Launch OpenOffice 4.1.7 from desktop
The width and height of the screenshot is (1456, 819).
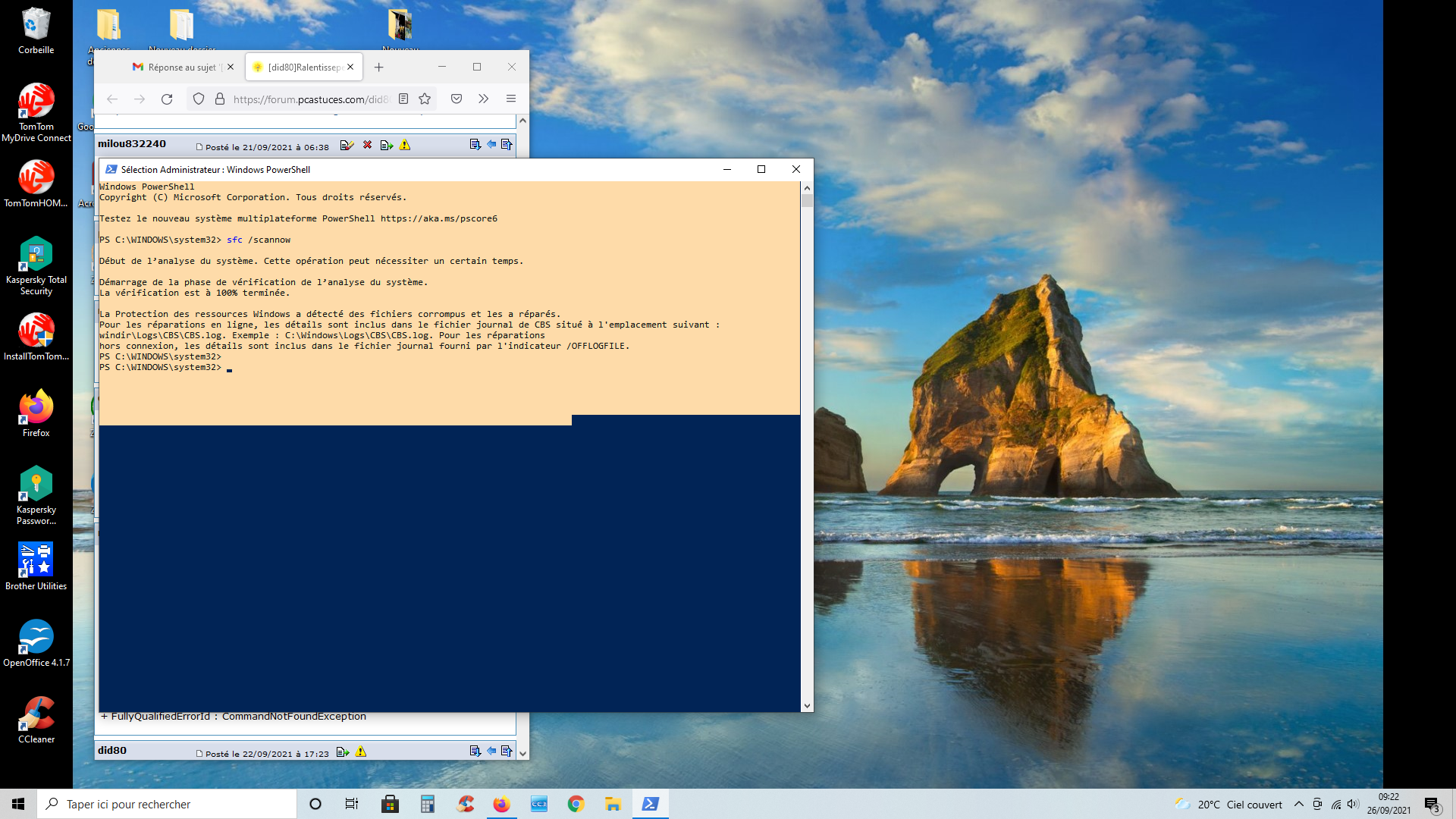click(x=36, y=643)
